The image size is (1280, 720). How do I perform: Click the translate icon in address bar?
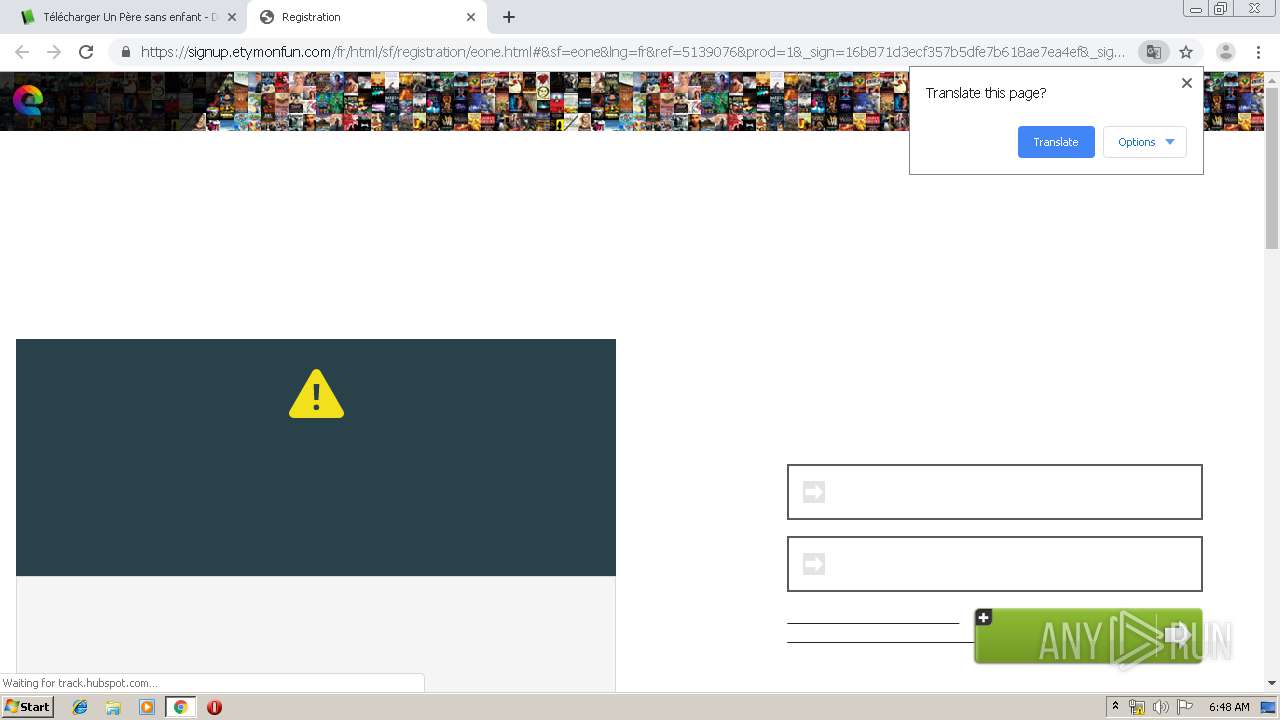click(x=1153, y=52)
